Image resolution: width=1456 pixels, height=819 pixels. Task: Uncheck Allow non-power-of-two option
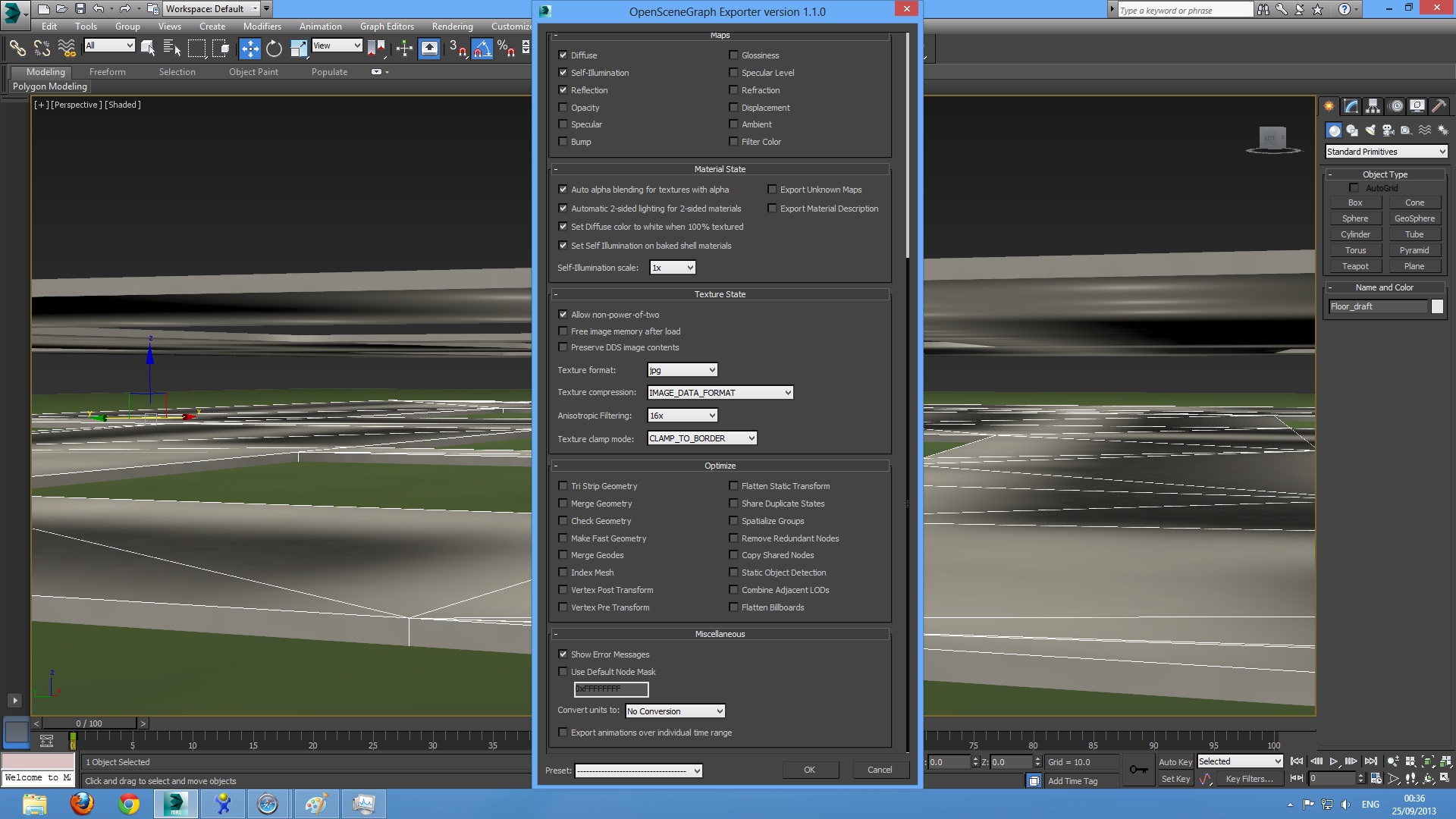click(x=563, y=315)
